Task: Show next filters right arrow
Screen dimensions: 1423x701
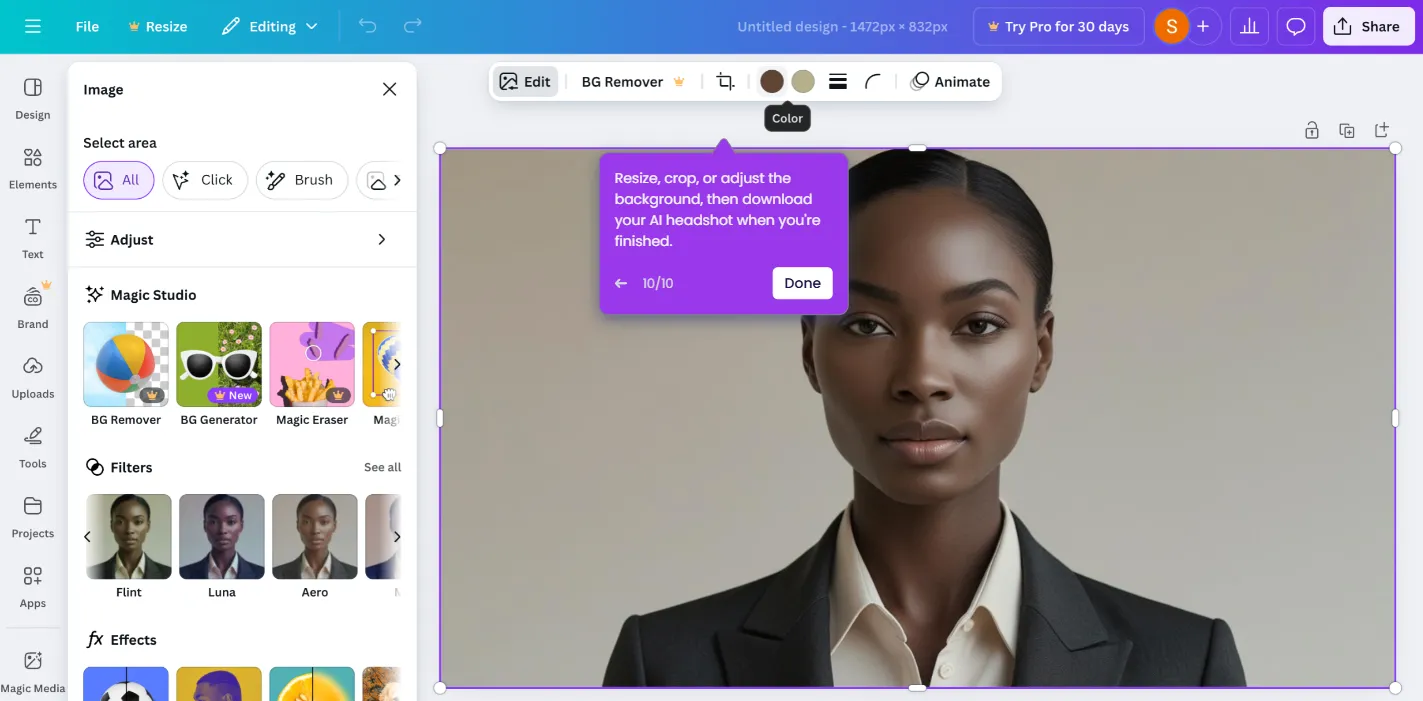Action: pyautogui.click(x=397, y=537)
